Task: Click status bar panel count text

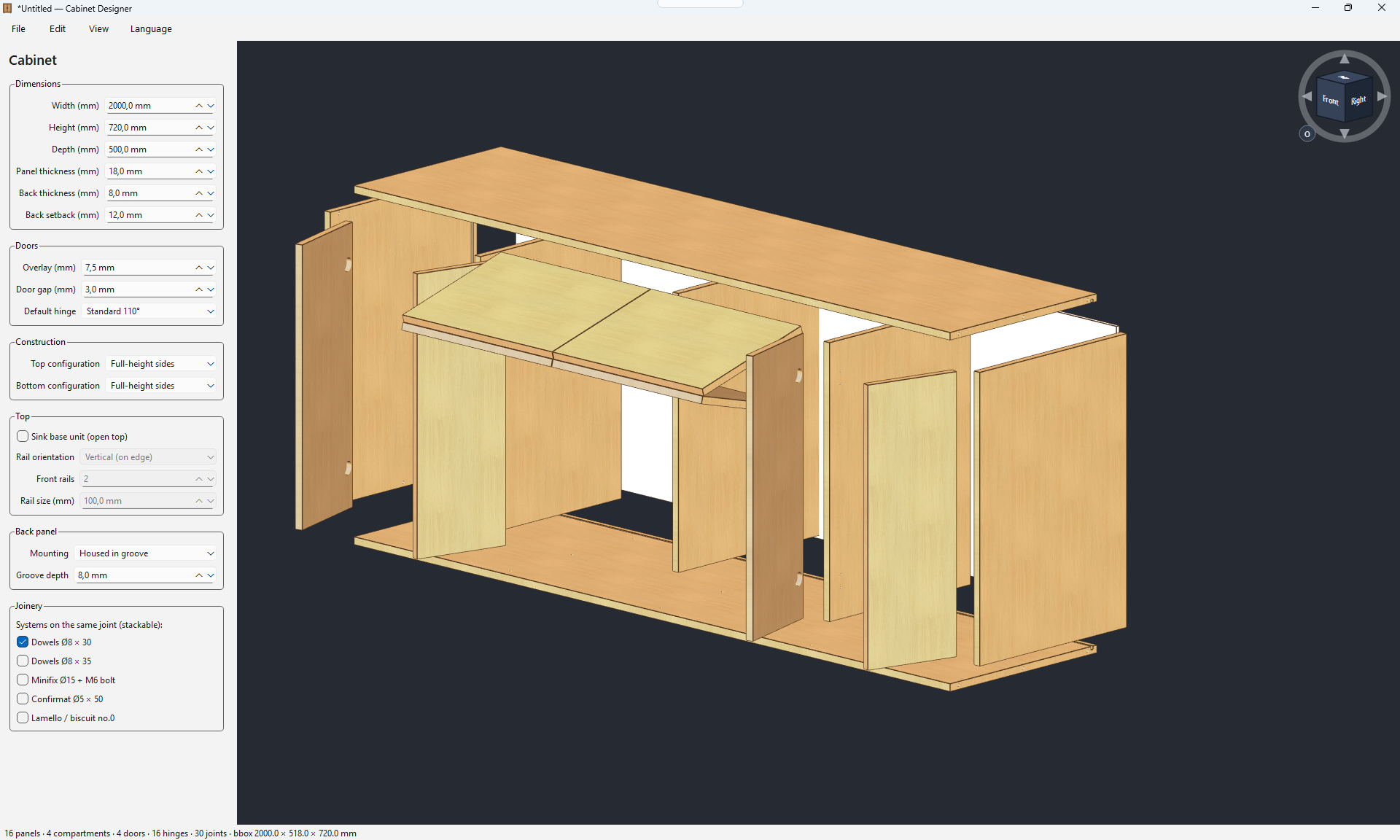Action: (23, 833)
